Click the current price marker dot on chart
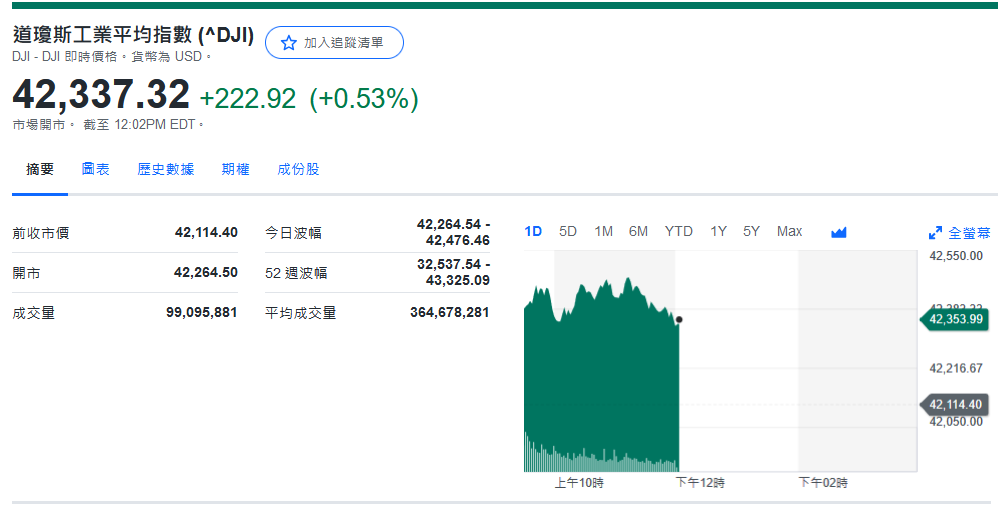 (679, 320)
